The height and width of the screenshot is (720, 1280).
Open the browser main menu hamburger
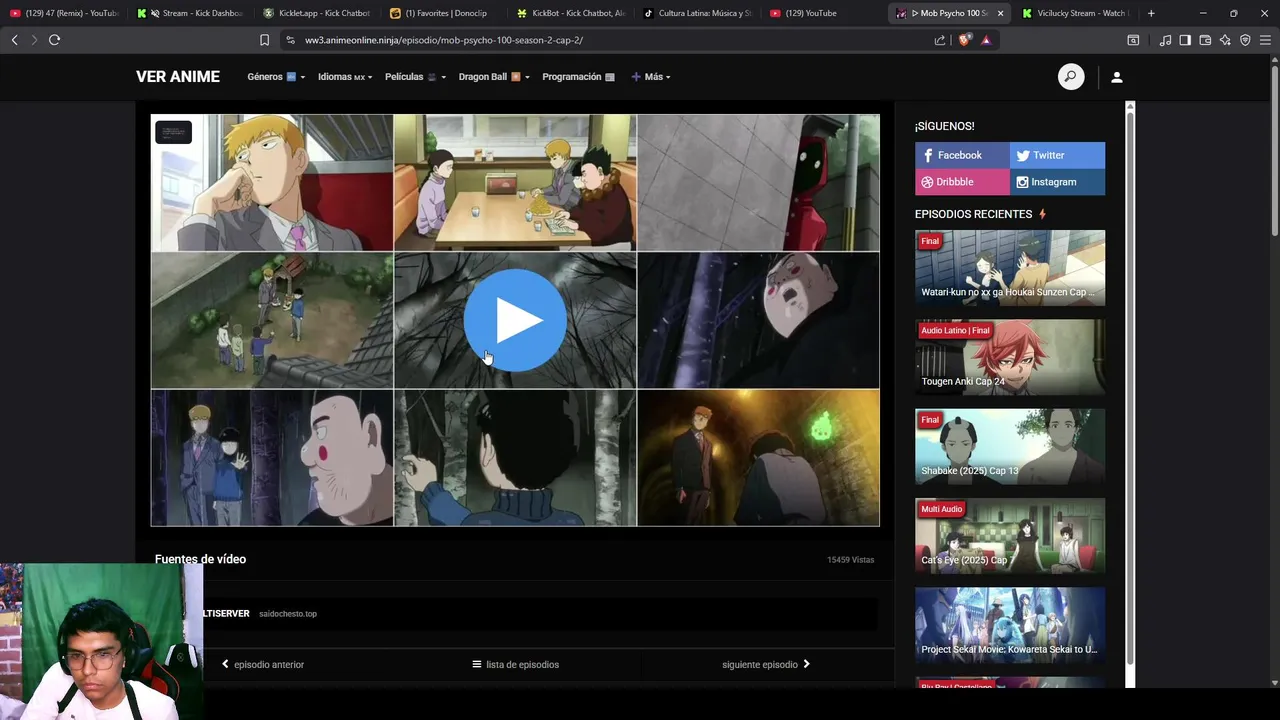1265,40
